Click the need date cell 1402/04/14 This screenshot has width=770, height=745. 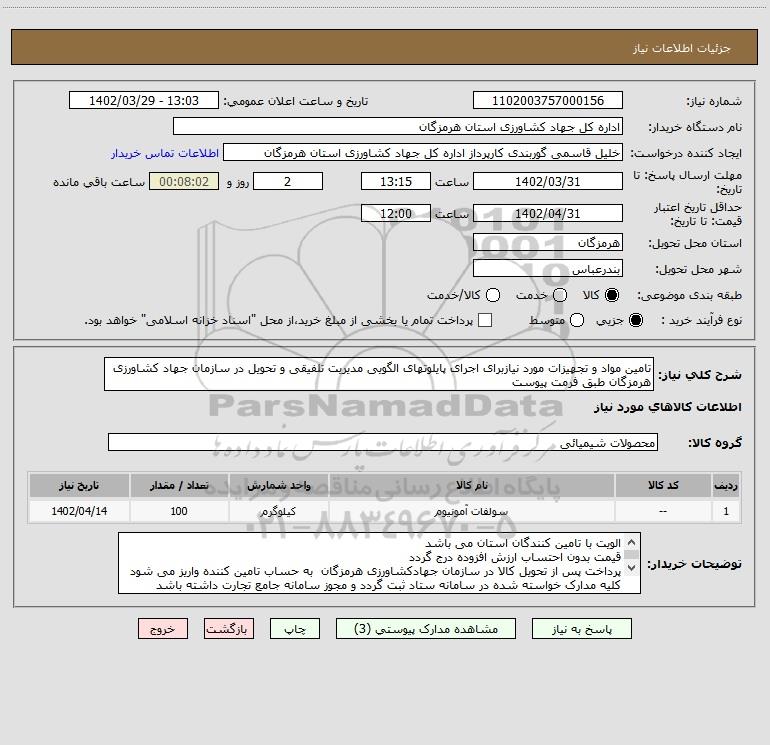pos(79,511)
